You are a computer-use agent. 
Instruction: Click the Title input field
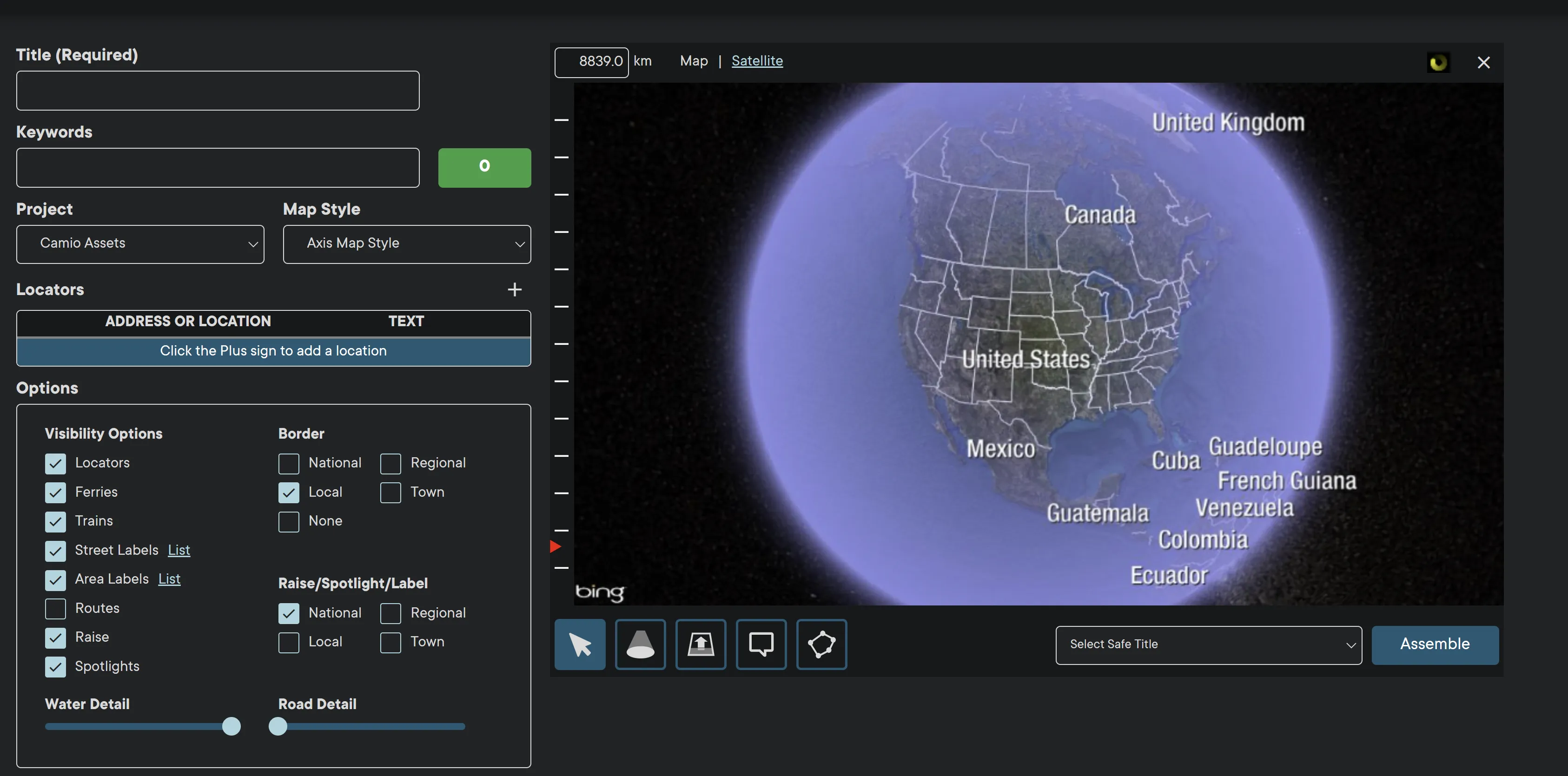tap(218, 90)
